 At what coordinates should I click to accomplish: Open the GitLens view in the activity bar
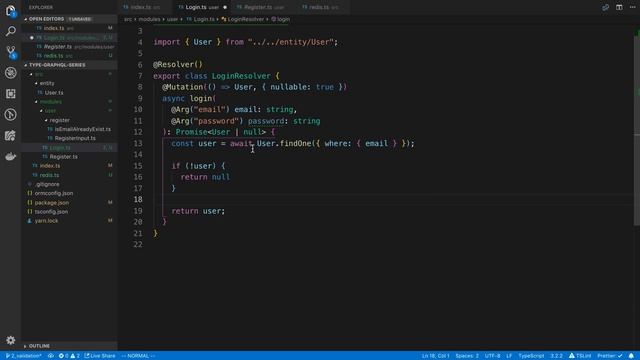coord(11,114)
